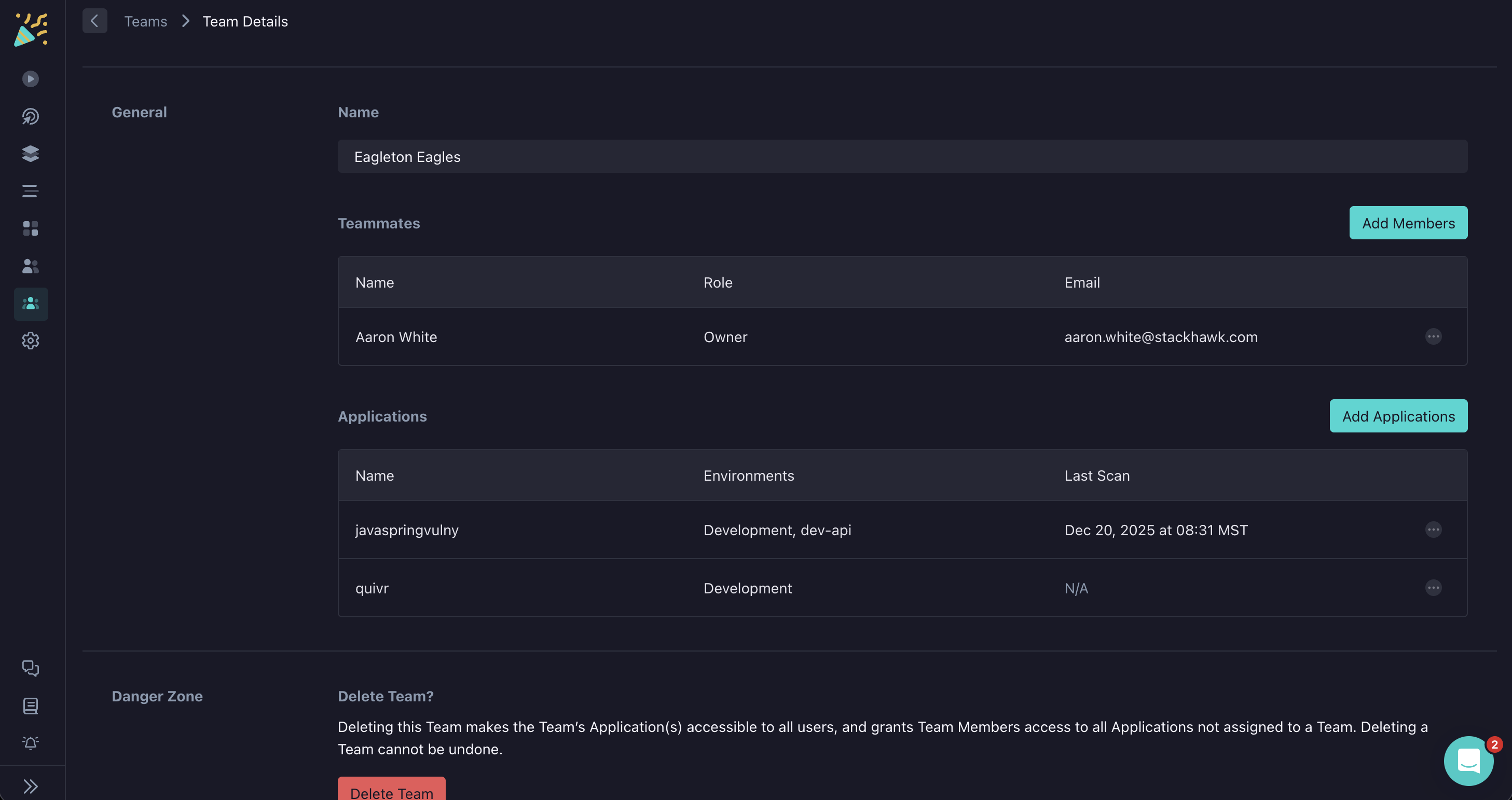Open the stacked layers sidebar icon
Viewport: 1512px width, 800px height.
point(31,154)
